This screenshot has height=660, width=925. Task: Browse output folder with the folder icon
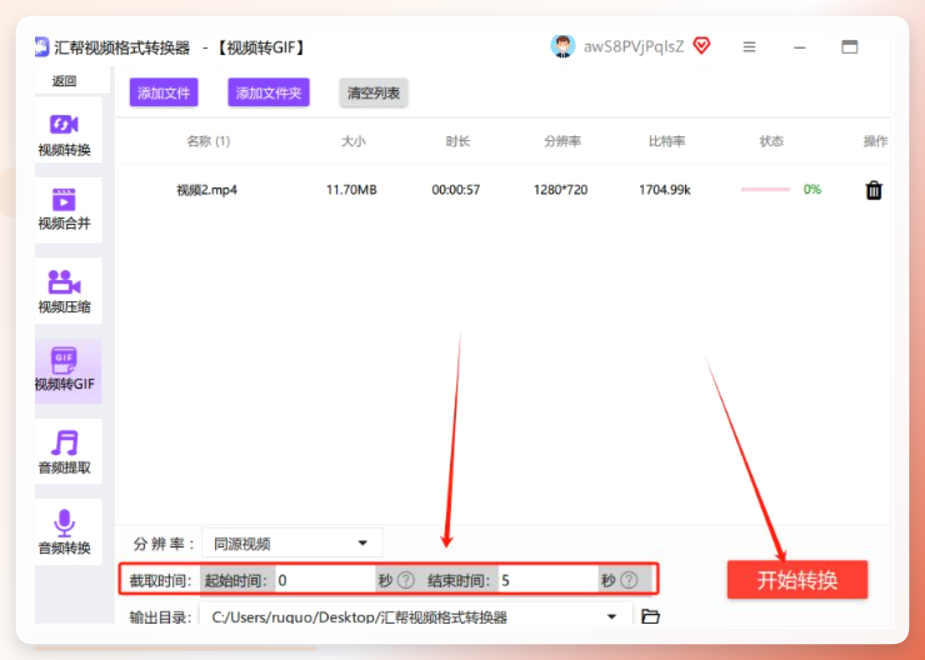coord(650,616)
